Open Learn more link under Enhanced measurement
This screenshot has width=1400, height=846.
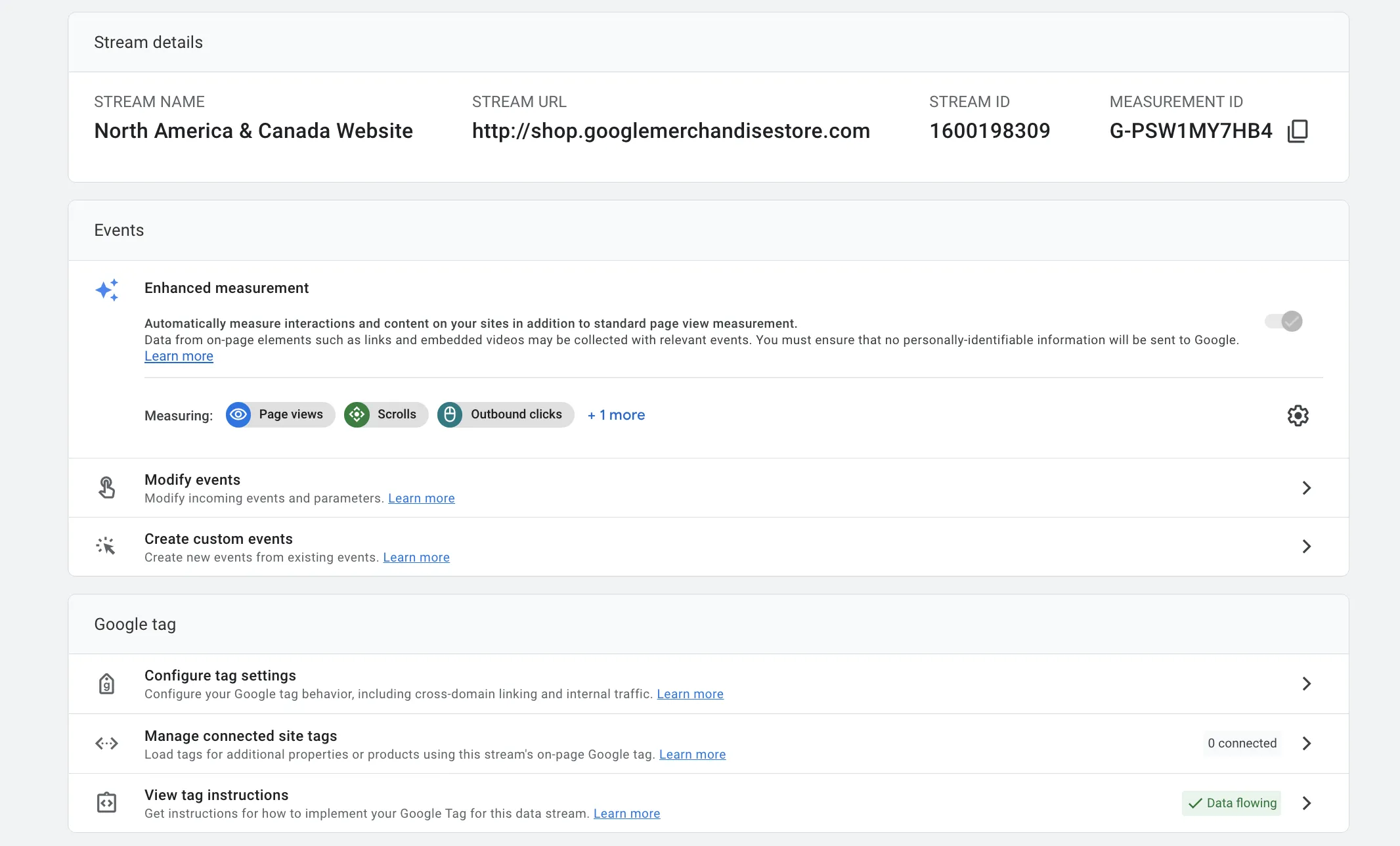pos(179,356)
